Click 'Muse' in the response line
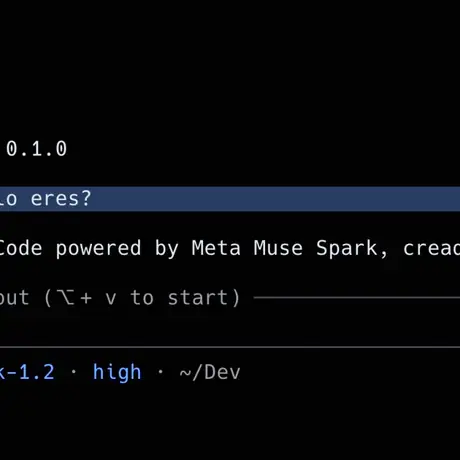The image size is (460, 460). point(278,248)
